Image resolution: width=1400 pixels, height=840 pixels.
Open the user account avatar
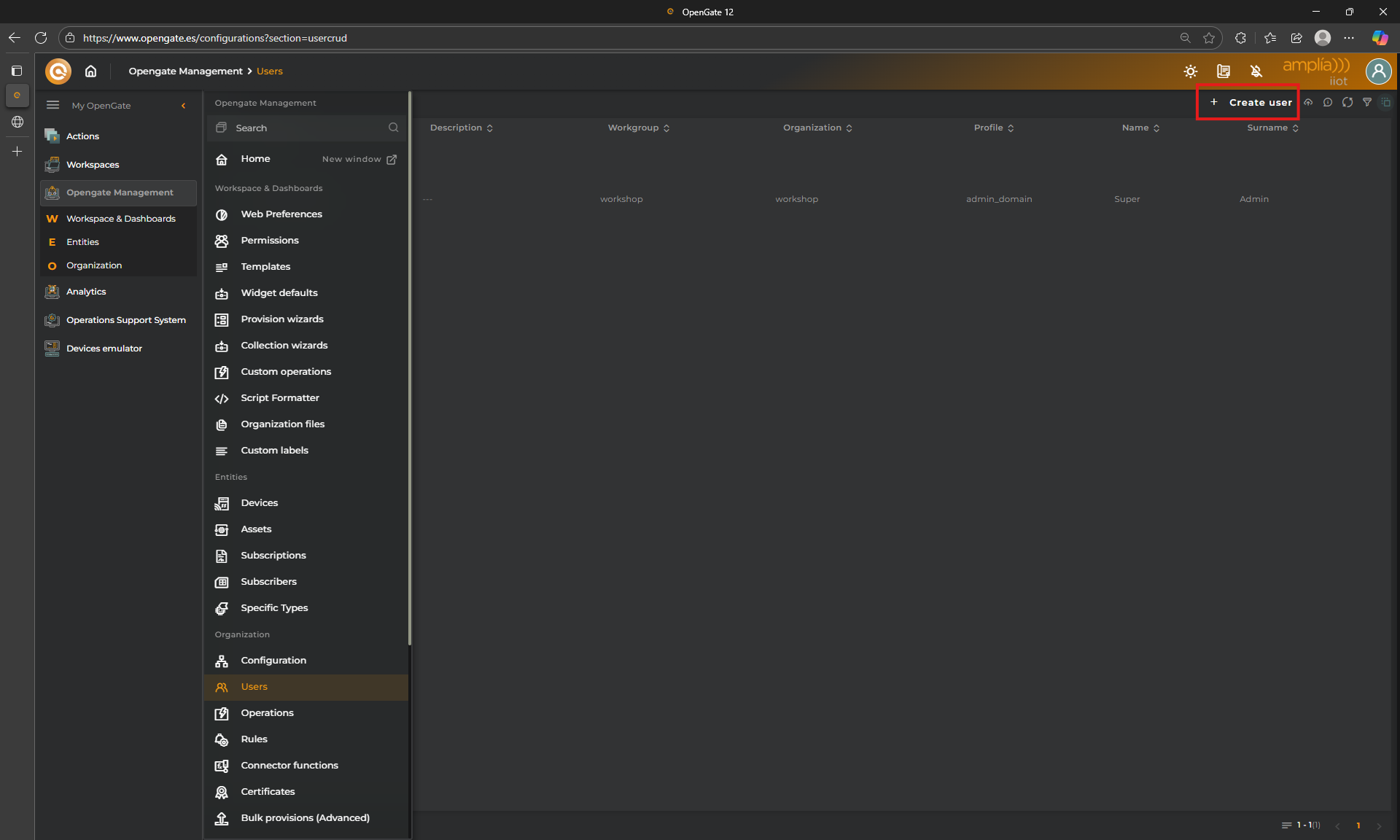tap(1378, 71)
